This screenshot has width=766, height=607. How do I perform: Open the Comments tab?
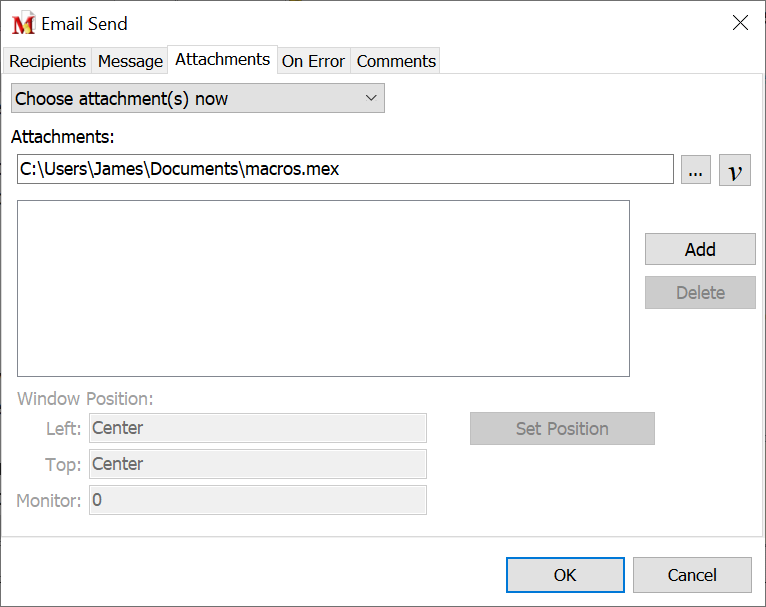coord(396,61)
